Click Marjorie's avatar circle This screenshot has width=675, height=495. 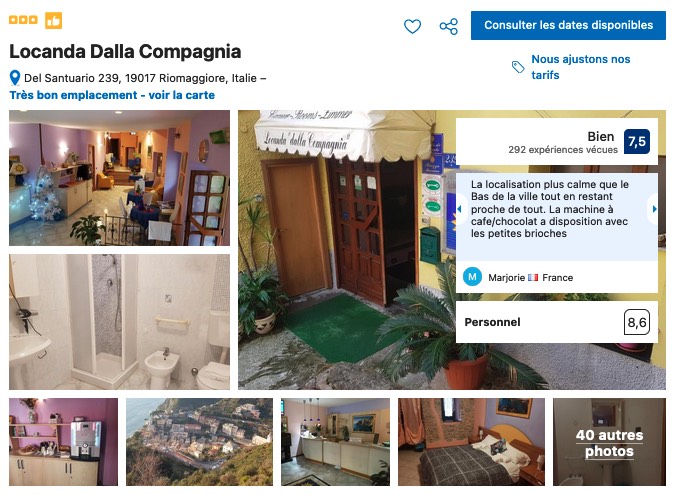[x=472, y=277]
